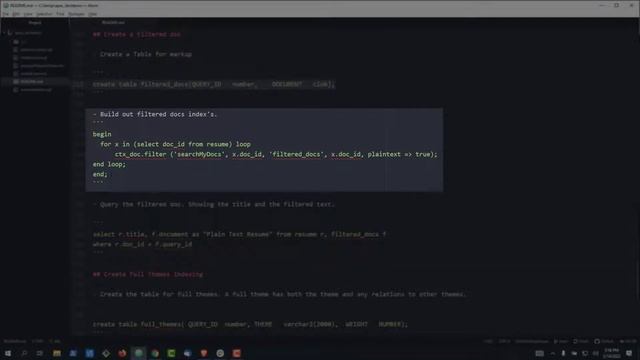
Task: Click the Fetch status bar button
Action: [x=581, y=341]
